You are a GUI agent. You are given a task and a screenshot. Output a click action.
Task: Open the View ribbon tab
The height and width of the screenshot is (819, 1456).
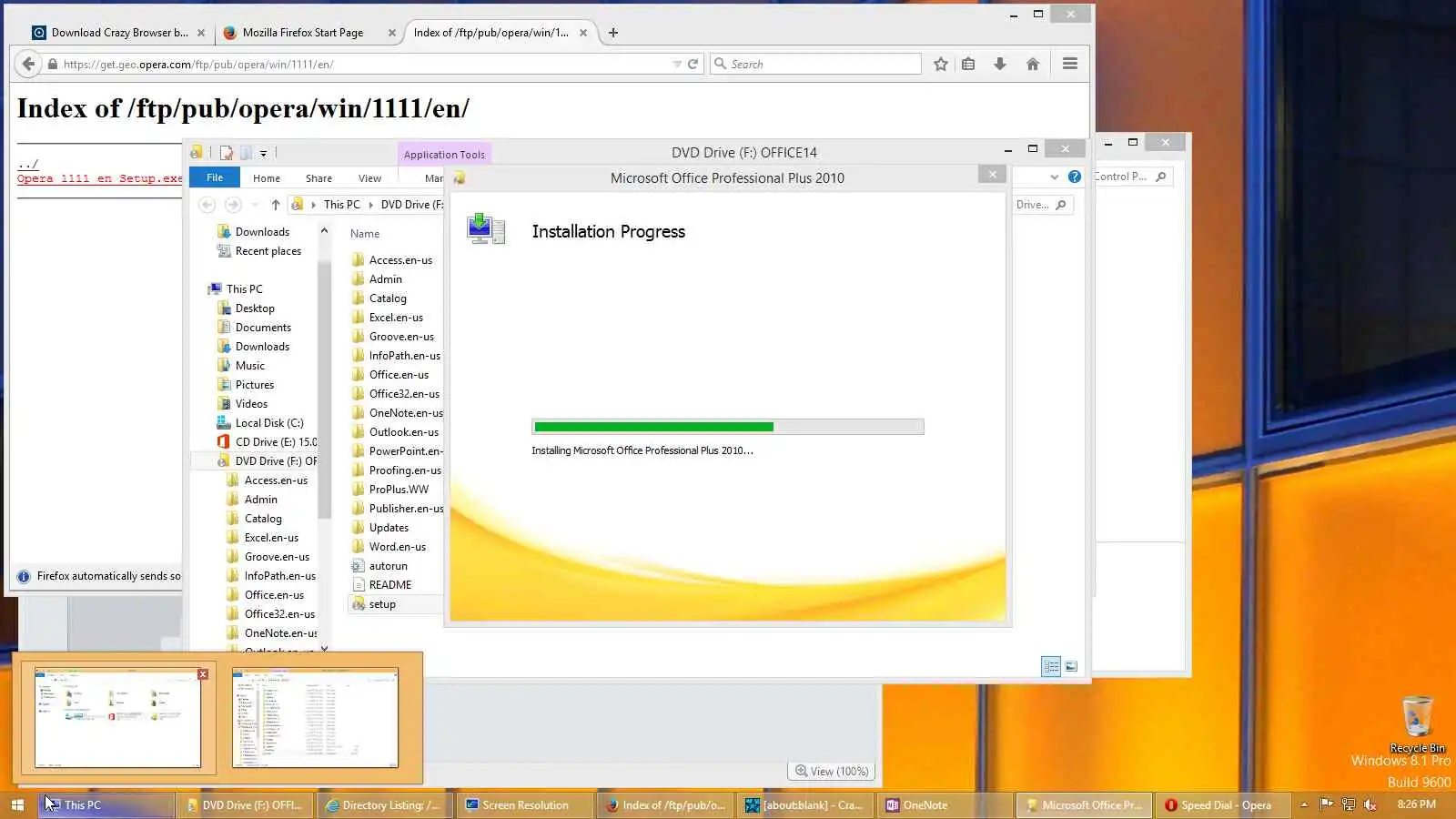tap(369, 178)
